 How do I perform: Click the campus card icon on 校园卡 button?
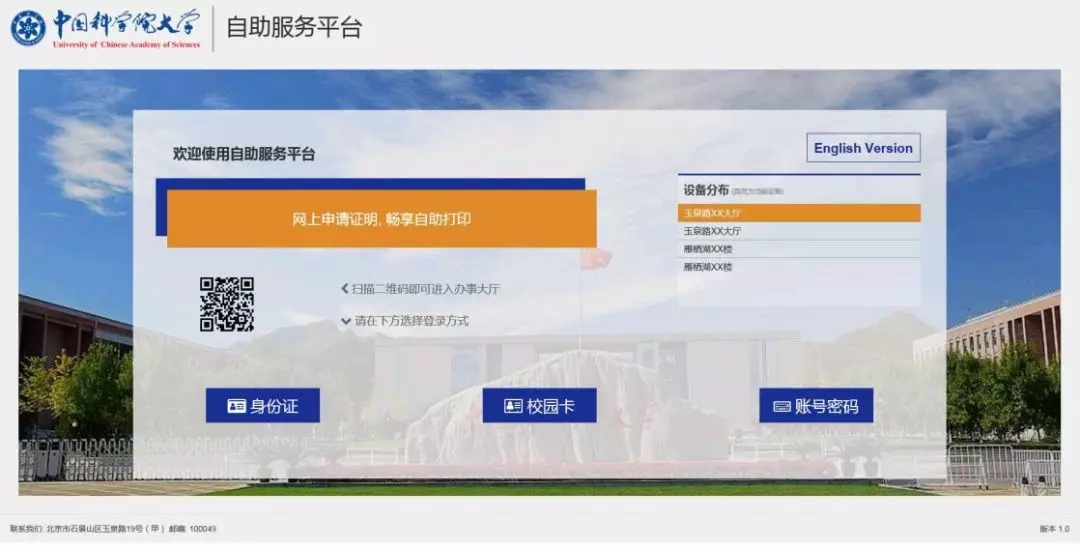click(513, 406)
